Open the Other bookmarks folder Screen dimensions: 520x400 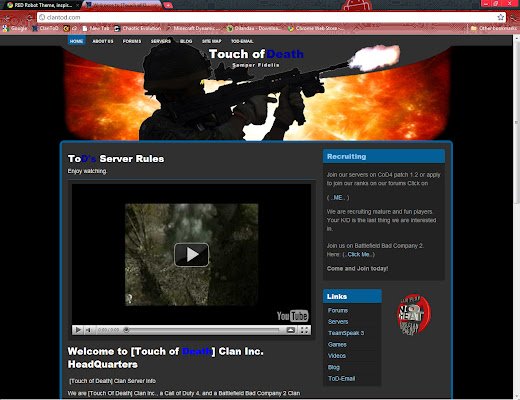coord(494,28)
